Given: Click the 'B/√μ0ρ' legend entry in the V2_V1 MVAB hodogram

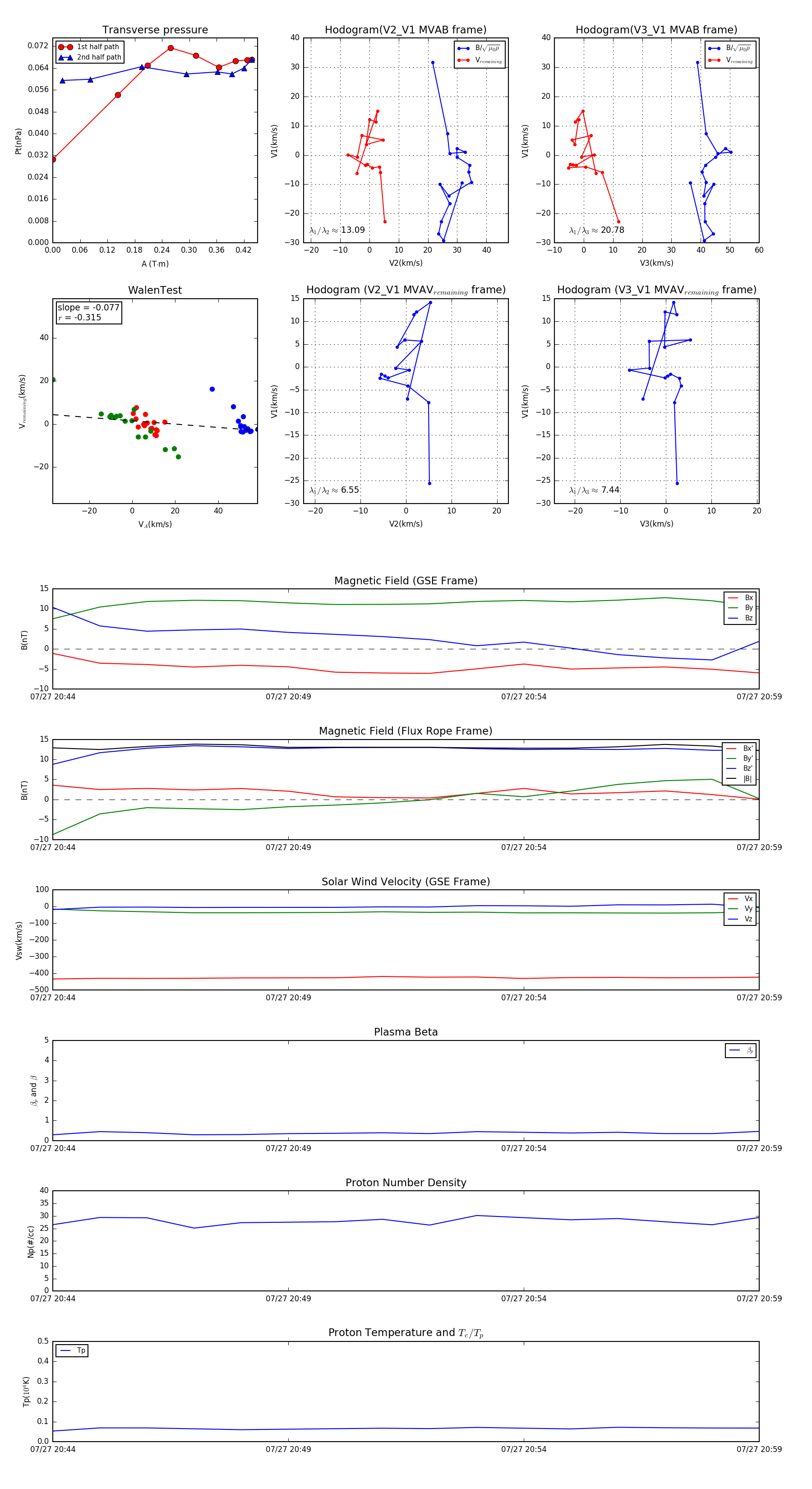Looking at the screenshot, I should click(479, 49).
